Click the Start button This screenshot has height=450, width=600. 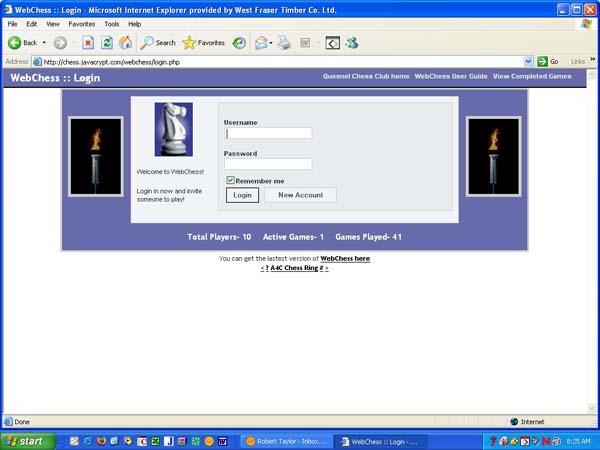point(28,441)
